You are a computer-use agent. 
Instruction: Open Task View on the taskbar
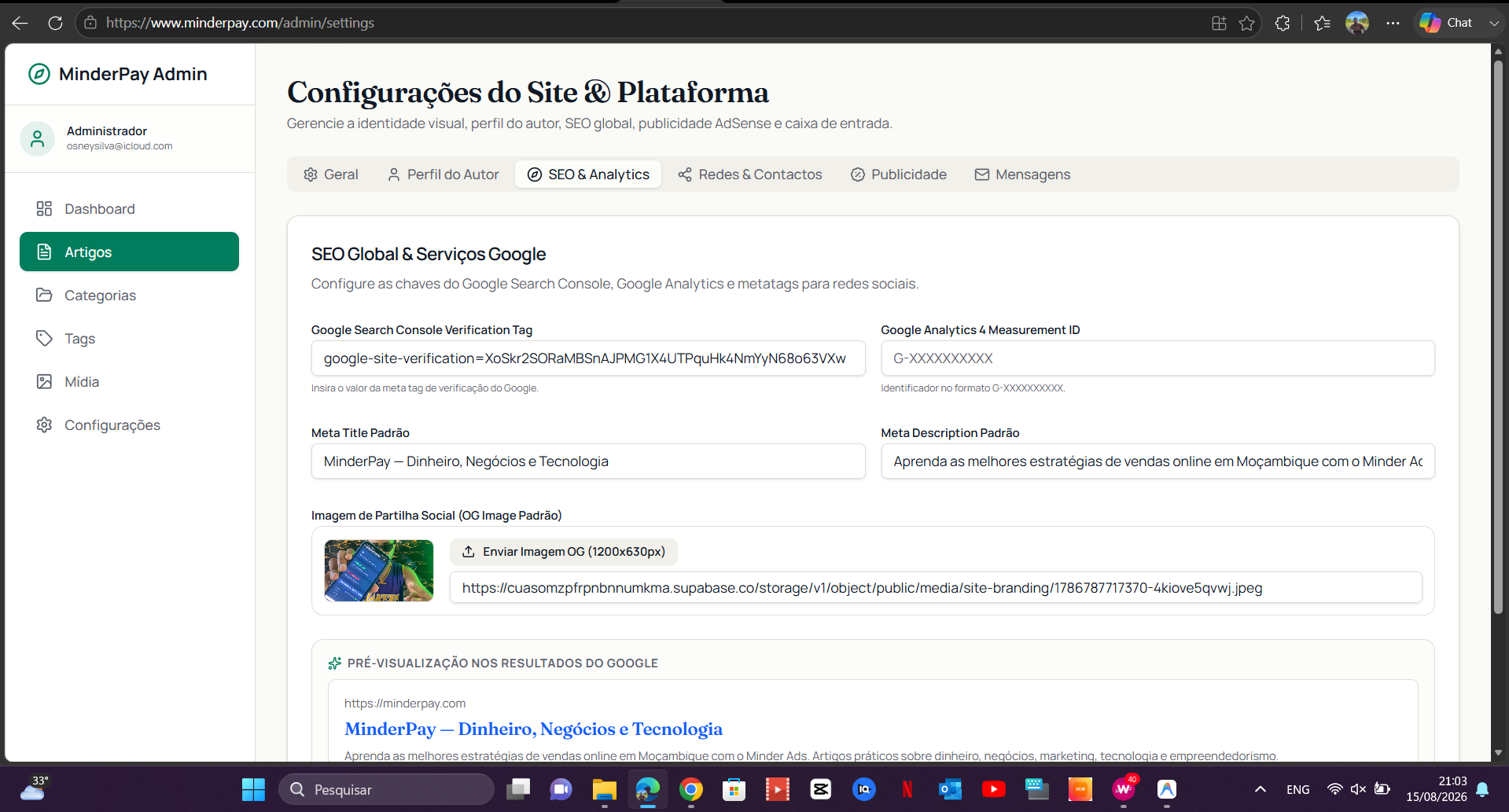[517, 789]
